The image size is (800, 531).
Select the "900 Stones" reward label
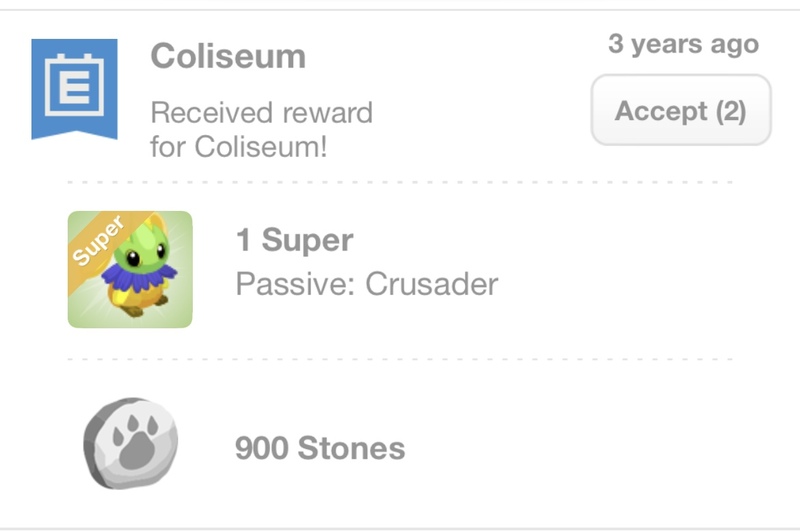(x=320, y=447)
